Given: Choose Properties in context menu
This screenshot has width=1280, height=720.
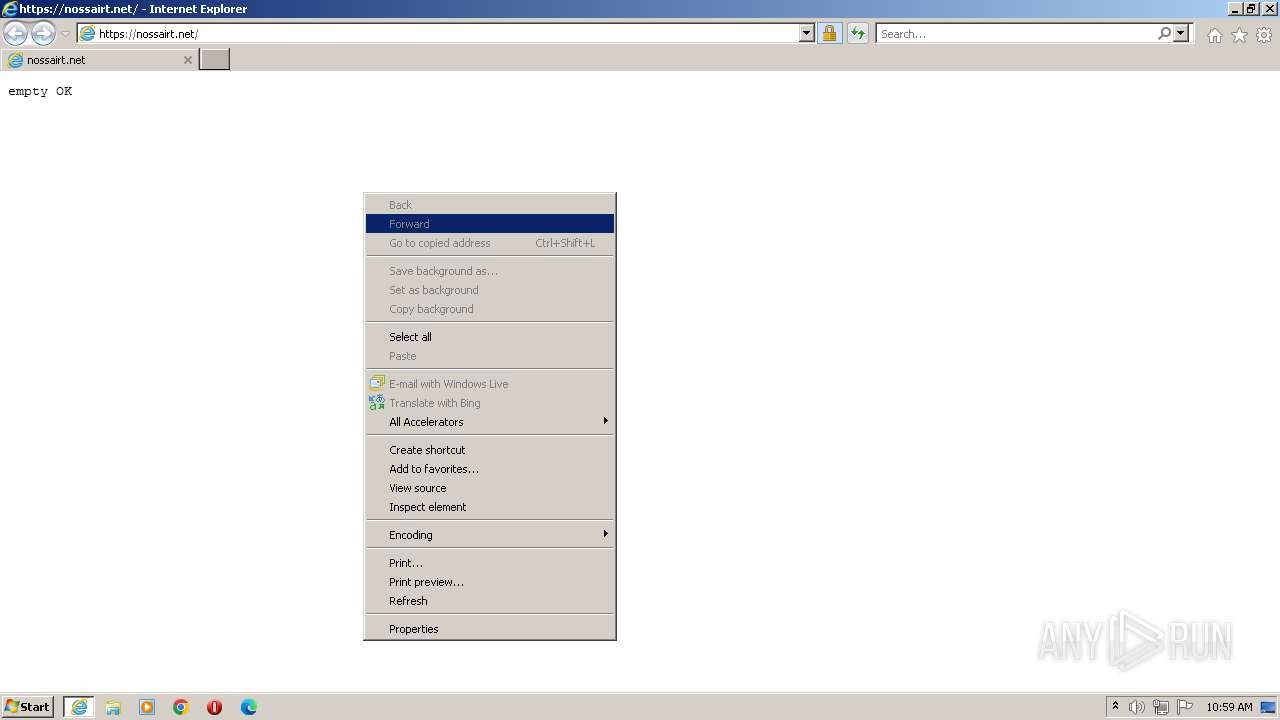Looking at the screenshot, I should tap(490, 629).
